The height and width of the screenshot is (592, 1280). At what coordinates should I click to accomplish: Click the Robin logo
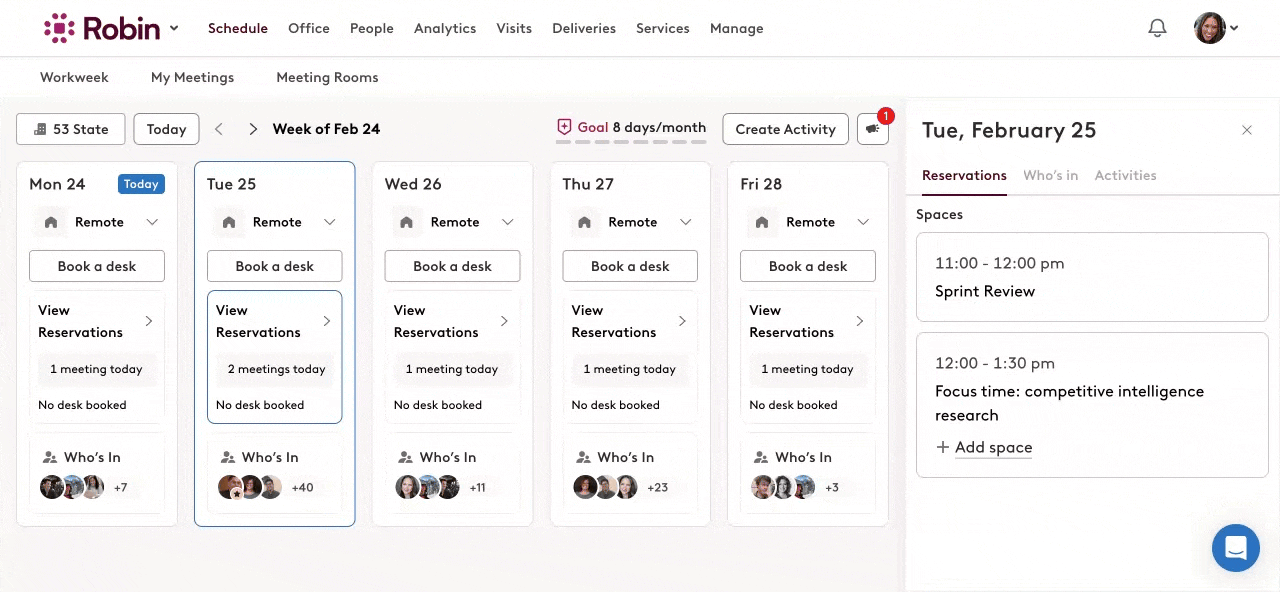pyautogui.click(x=102, y=28)
